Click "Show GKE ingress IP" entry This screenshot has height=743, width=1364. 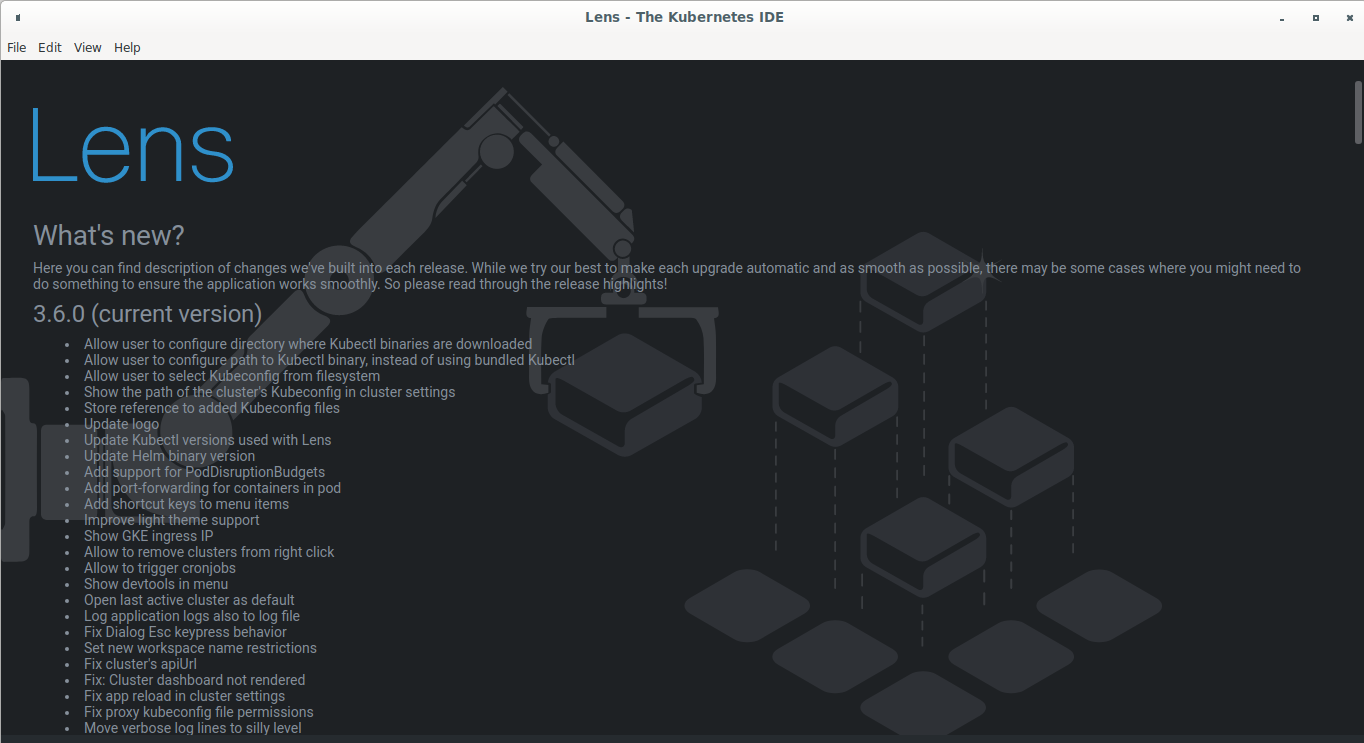(x=148, y=536)
